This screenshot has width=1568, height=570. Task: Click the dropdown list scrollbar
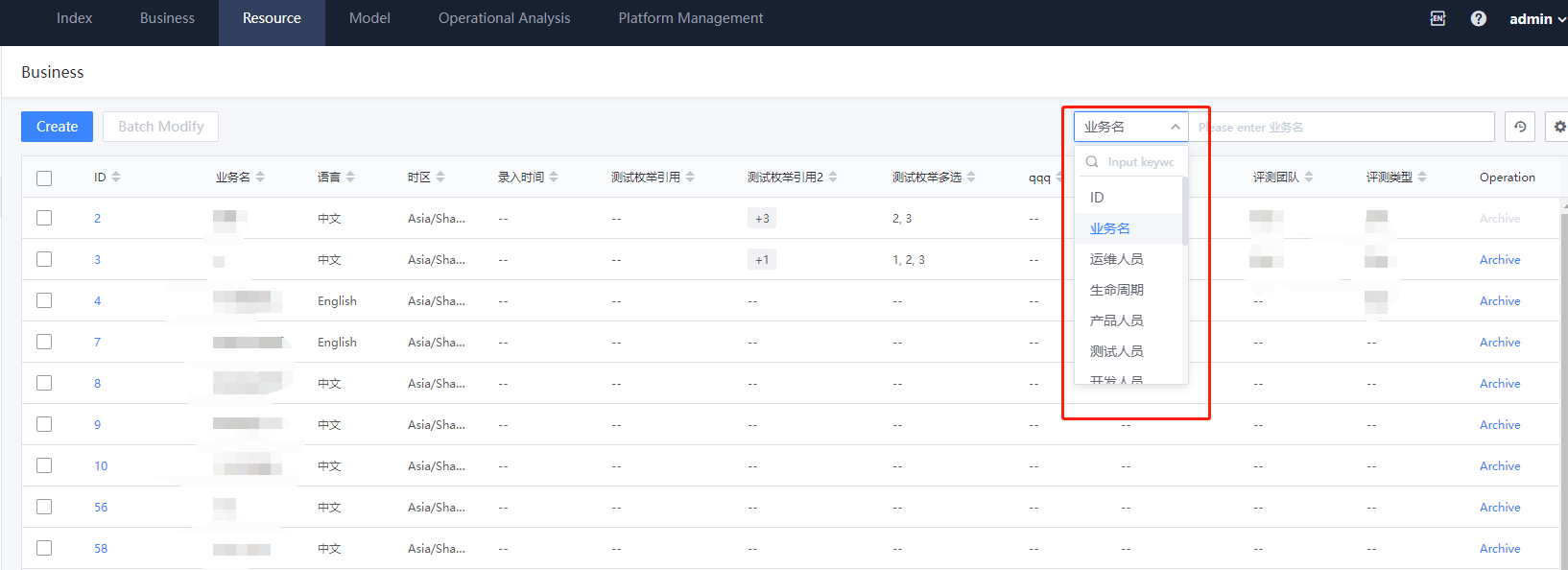point(1185,211)
